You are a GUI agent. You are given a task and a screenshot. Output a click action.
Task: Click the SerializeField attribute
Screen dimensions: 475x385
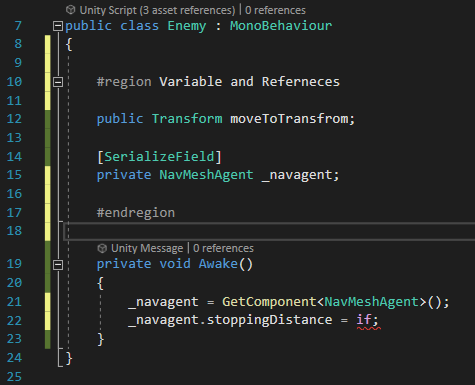click(159, 157)
